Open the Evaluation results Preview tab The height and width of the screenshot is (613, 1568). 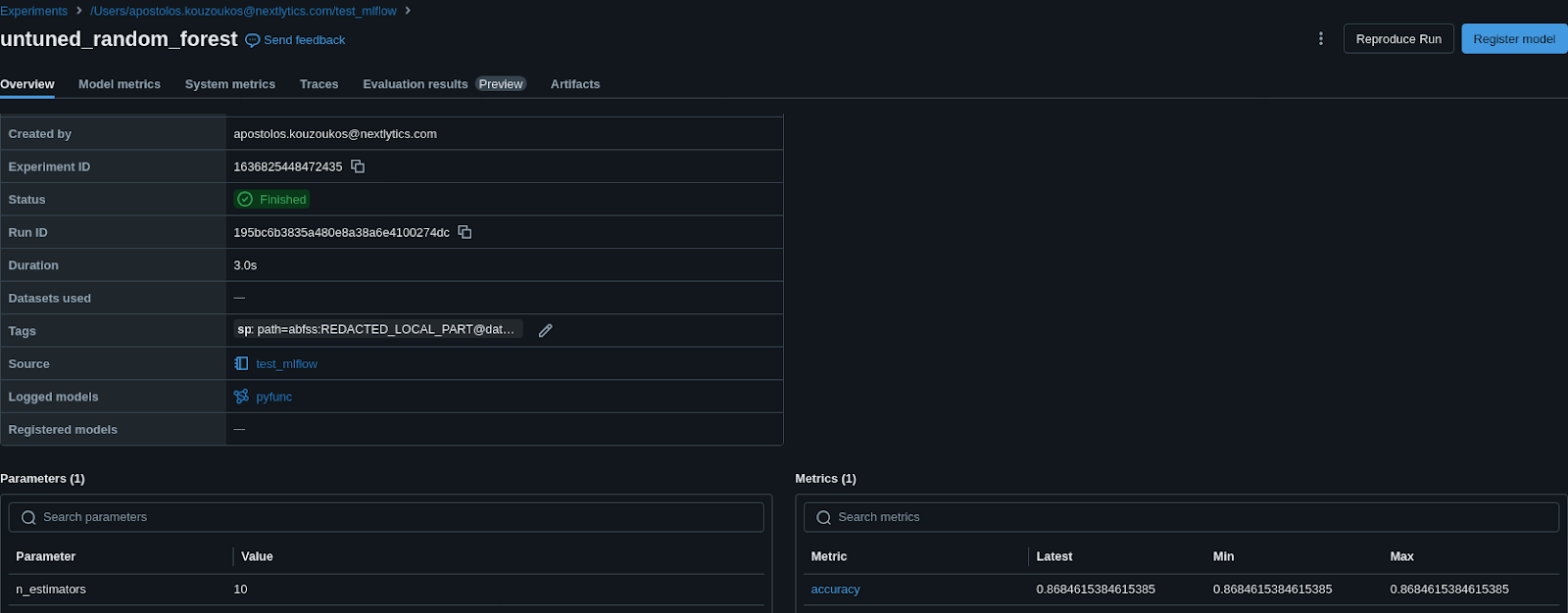[x=445, y=84]
